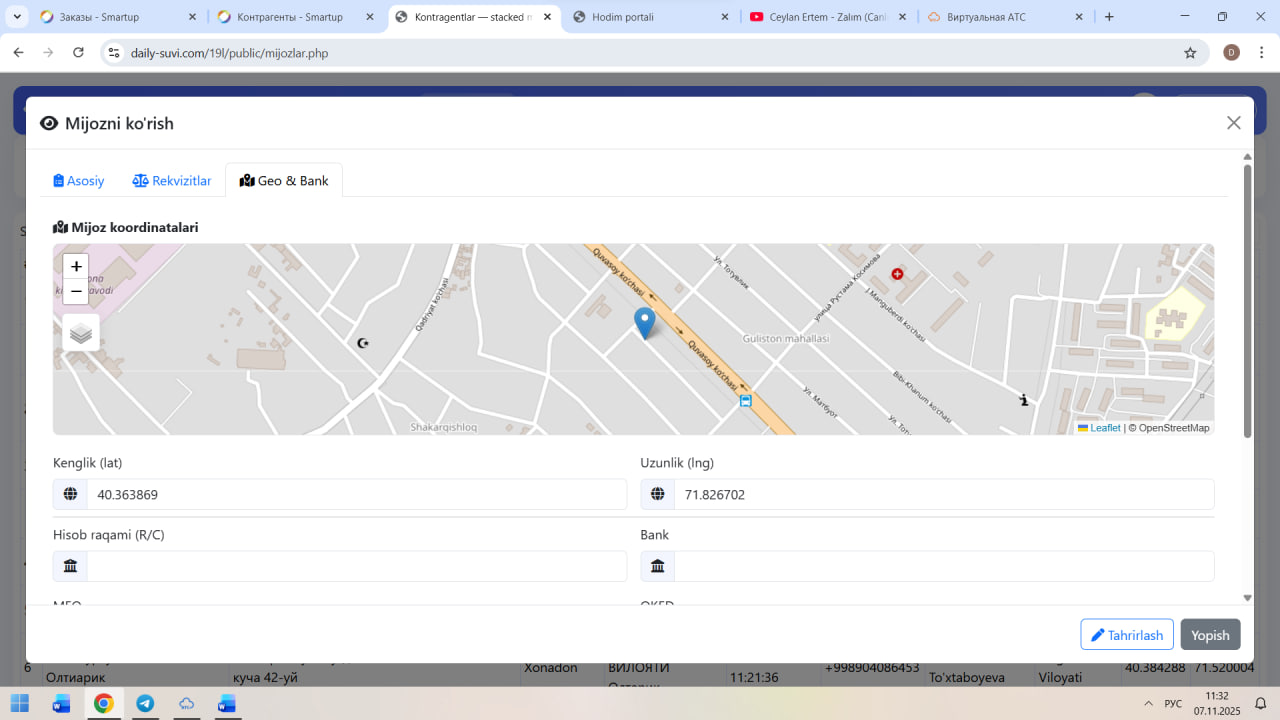
Task: Click the Tahrirlash edit button
Action: point(1126,635)
